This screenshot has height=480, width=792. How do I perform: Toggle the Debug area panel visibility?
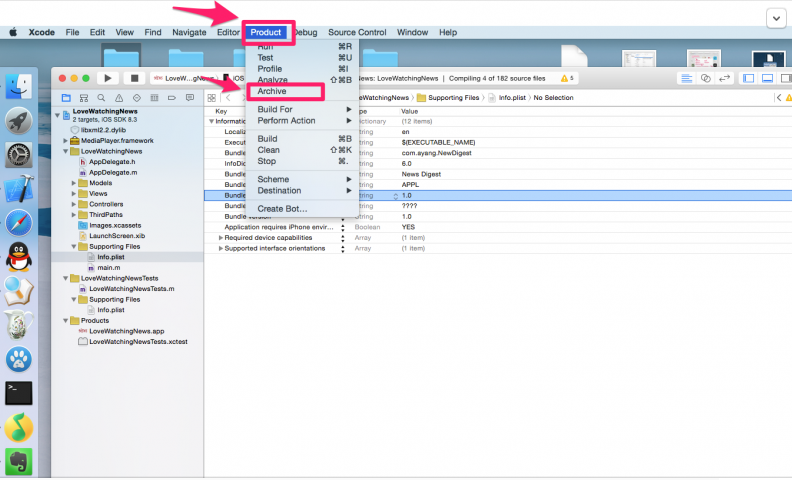[x=767, y=78]
